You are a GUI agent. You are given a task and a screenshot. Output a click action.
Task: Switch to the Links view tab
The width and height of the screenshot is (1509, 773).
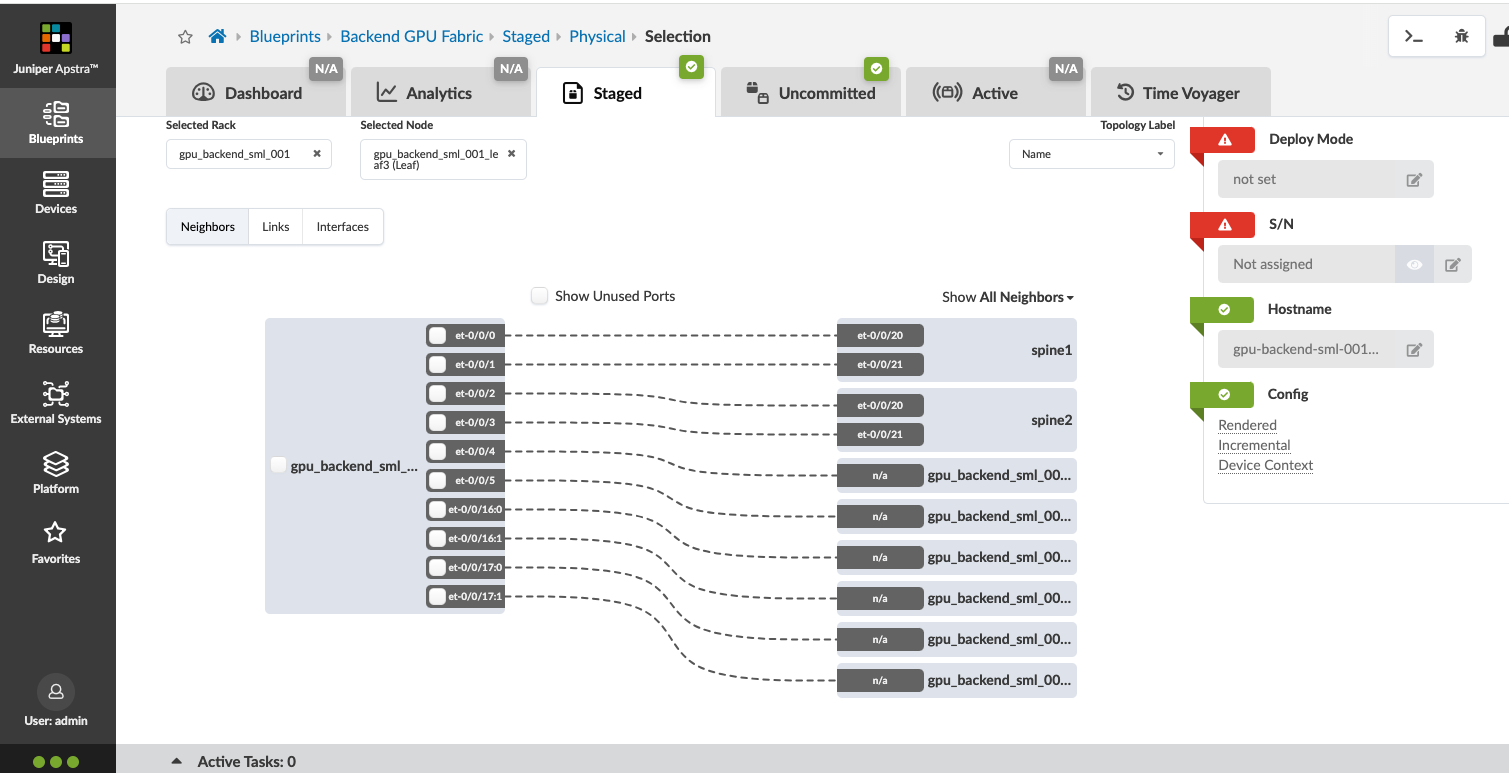(x=276, y=227)
